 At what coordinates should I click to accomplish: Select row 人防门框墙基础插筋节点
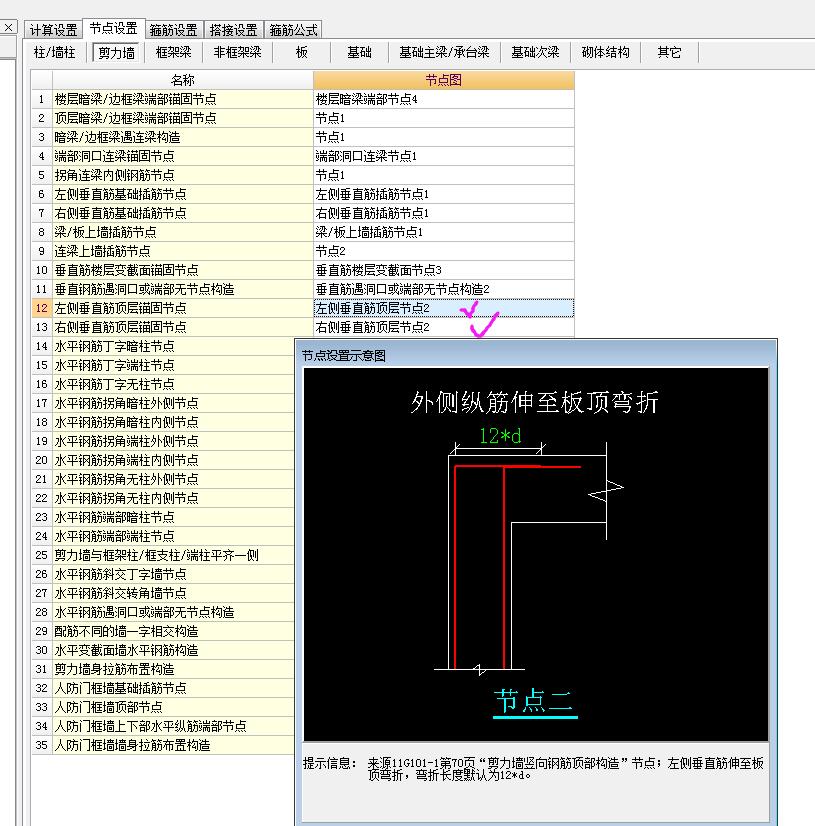pos(173,688)
